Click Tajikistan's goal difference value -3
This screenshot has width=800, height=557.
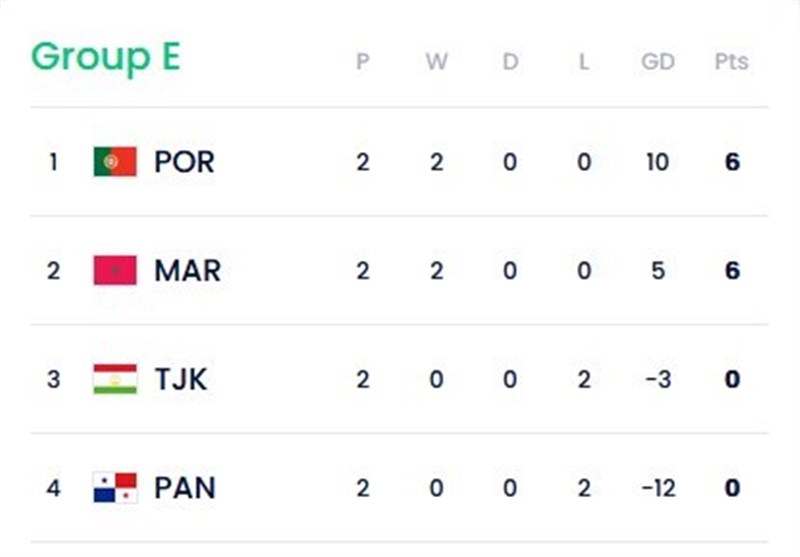click(657, 380)
